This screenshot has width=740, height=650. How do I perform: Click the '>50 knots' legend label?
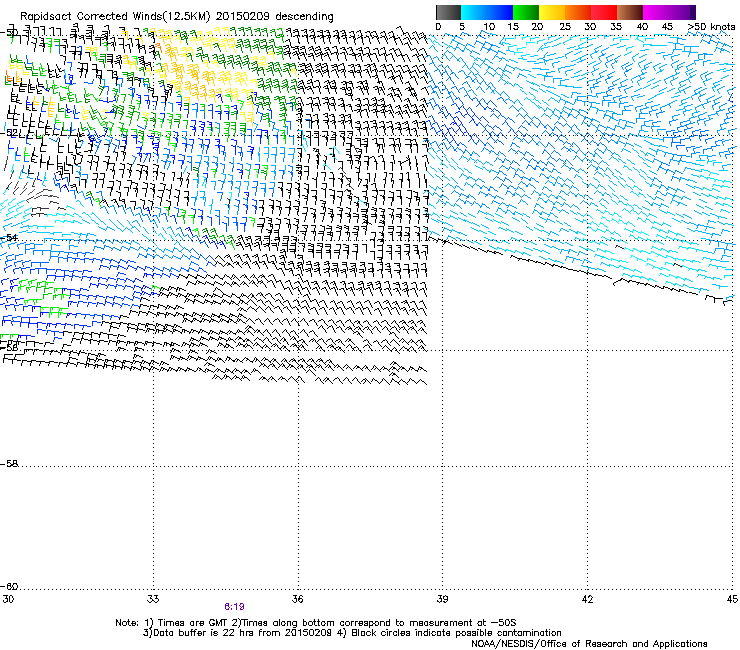[711, 27]
